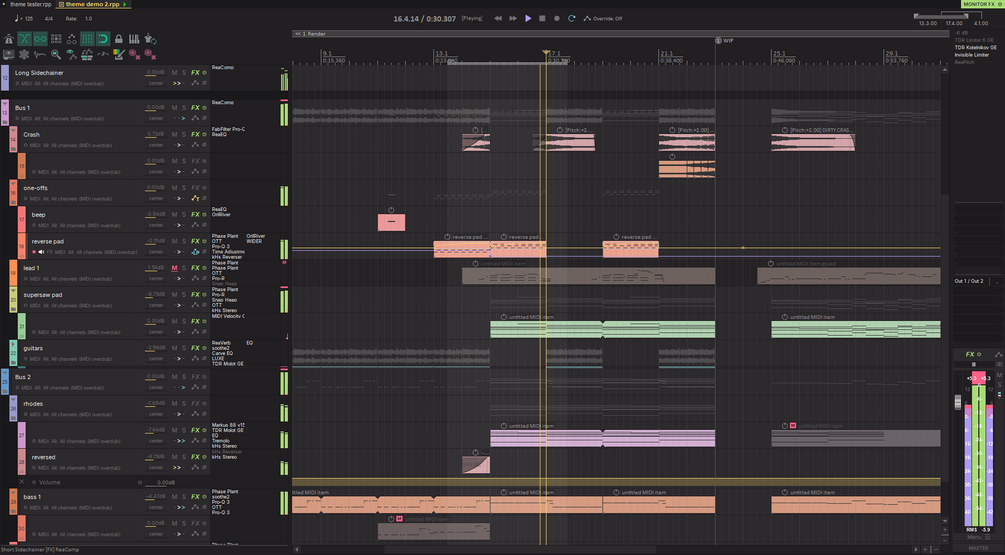
Task: Mute the Bus 1 track
Action: pyautogui.click(x=174, y=108)
